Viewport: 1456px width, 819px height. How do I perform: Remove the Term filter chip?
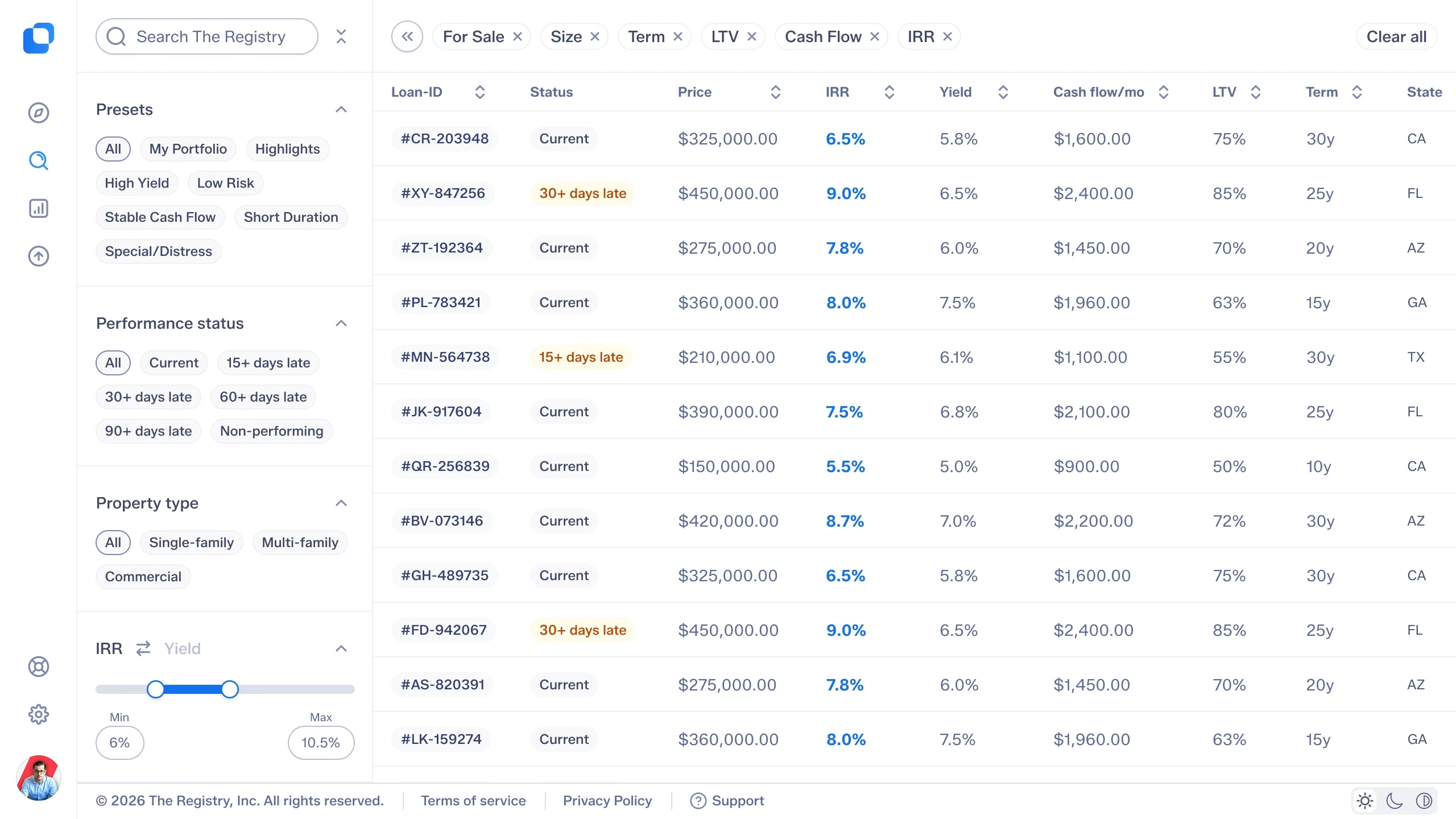click(678, 36)
